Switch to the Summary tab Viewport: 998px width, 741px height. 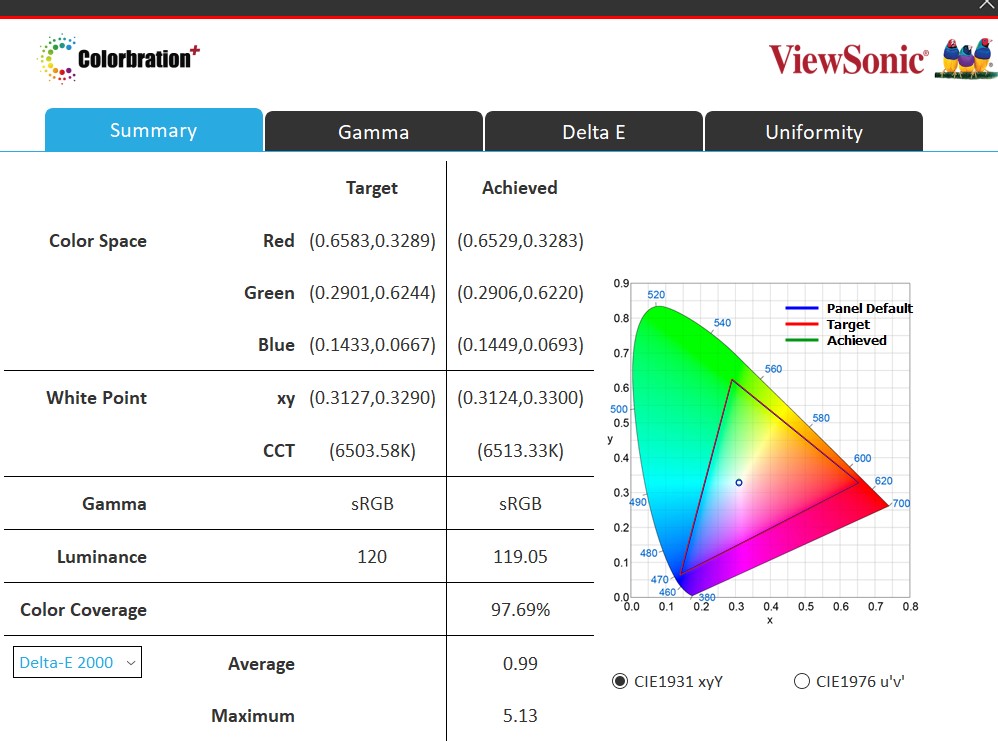(153, 131)
